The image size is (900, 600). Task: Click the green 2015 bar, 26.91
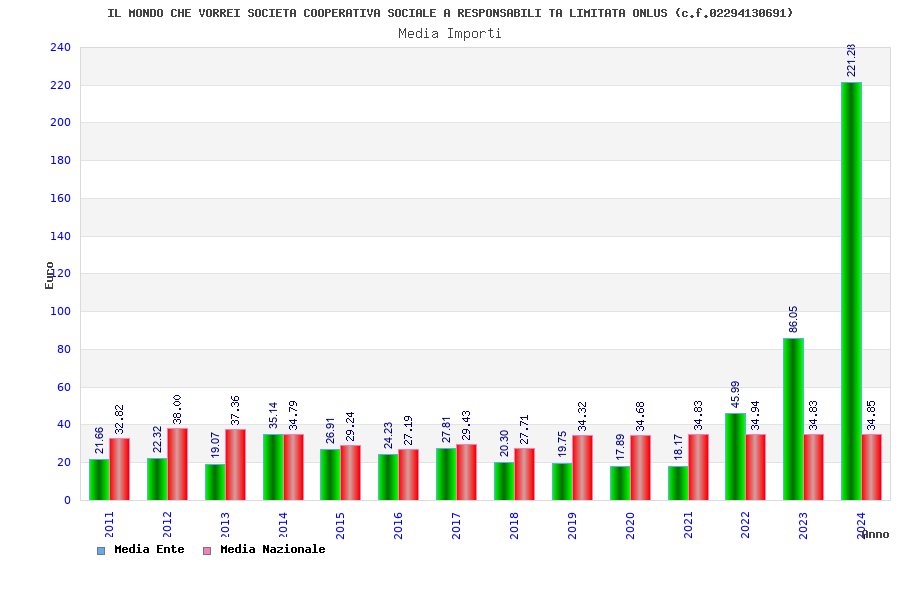click(331, 475)
